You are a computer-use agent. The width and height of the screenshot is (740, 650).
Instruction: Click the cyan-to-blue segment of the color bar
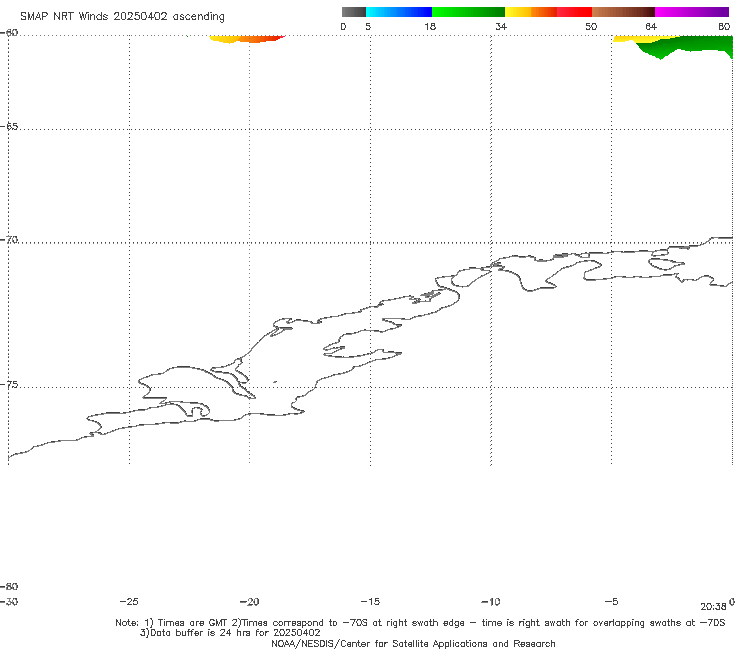pyautogui.click(x=399, y=12)
